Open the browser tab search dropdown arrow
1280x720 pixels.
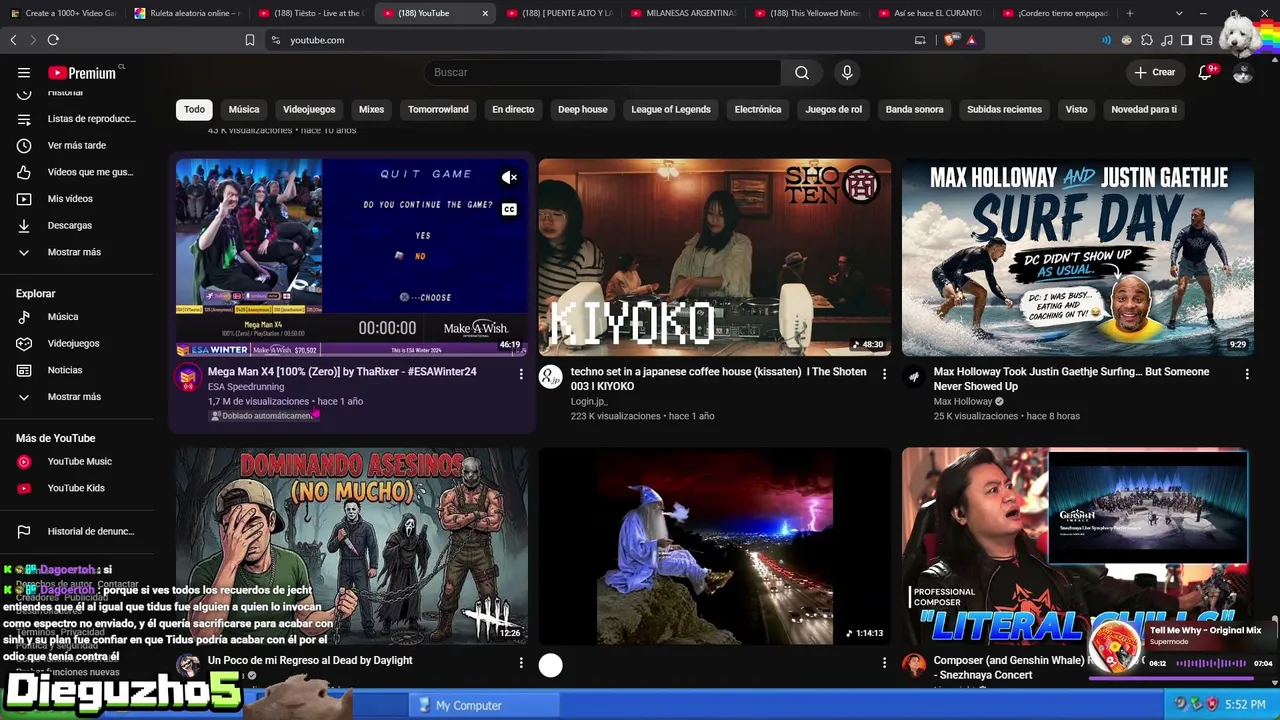(x=1179, y=13)
